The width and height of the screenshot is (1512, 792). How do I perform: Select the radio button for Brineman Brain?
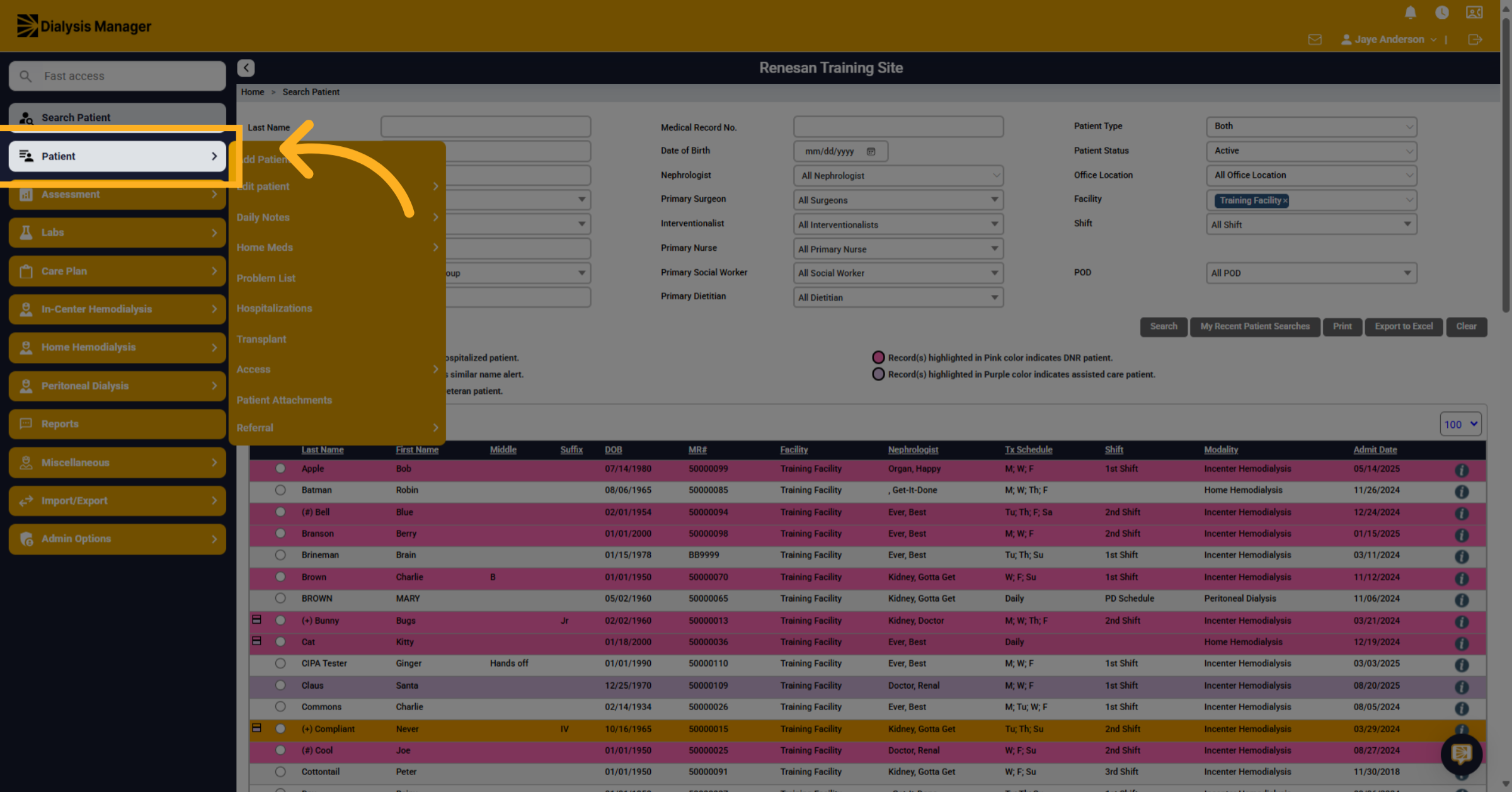[280, 554]
